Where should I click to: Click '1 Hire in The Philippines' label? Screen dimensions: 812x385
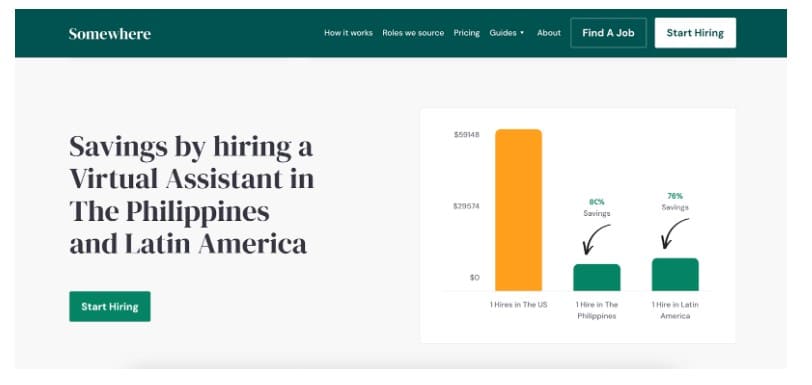pos(597,310)
